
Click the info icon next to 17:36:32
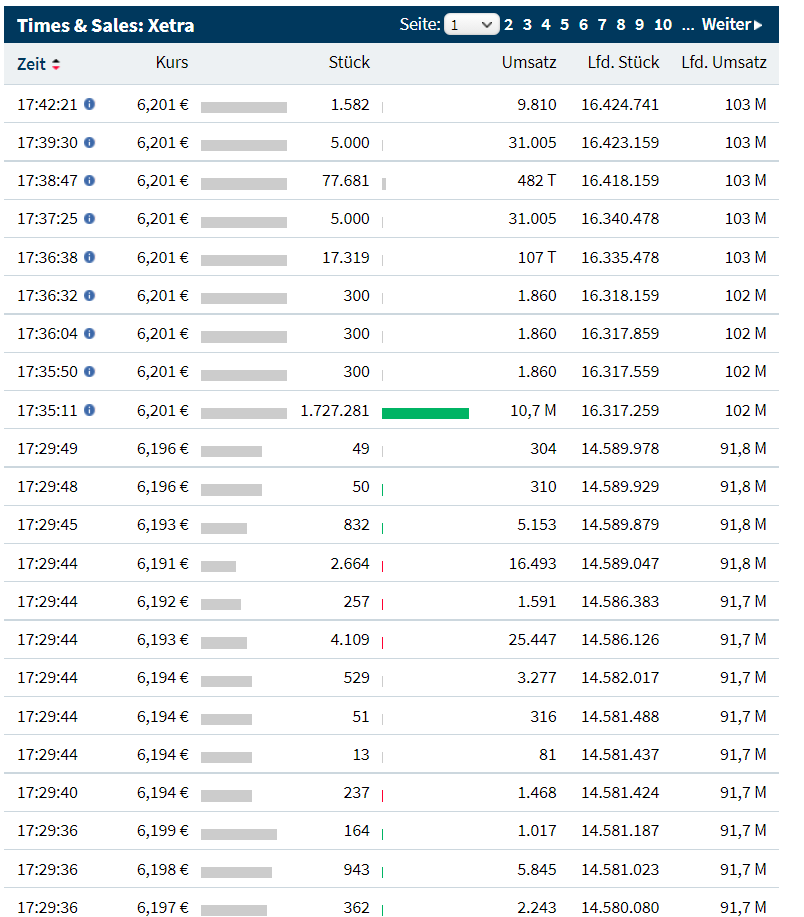(x=90, y=295)
